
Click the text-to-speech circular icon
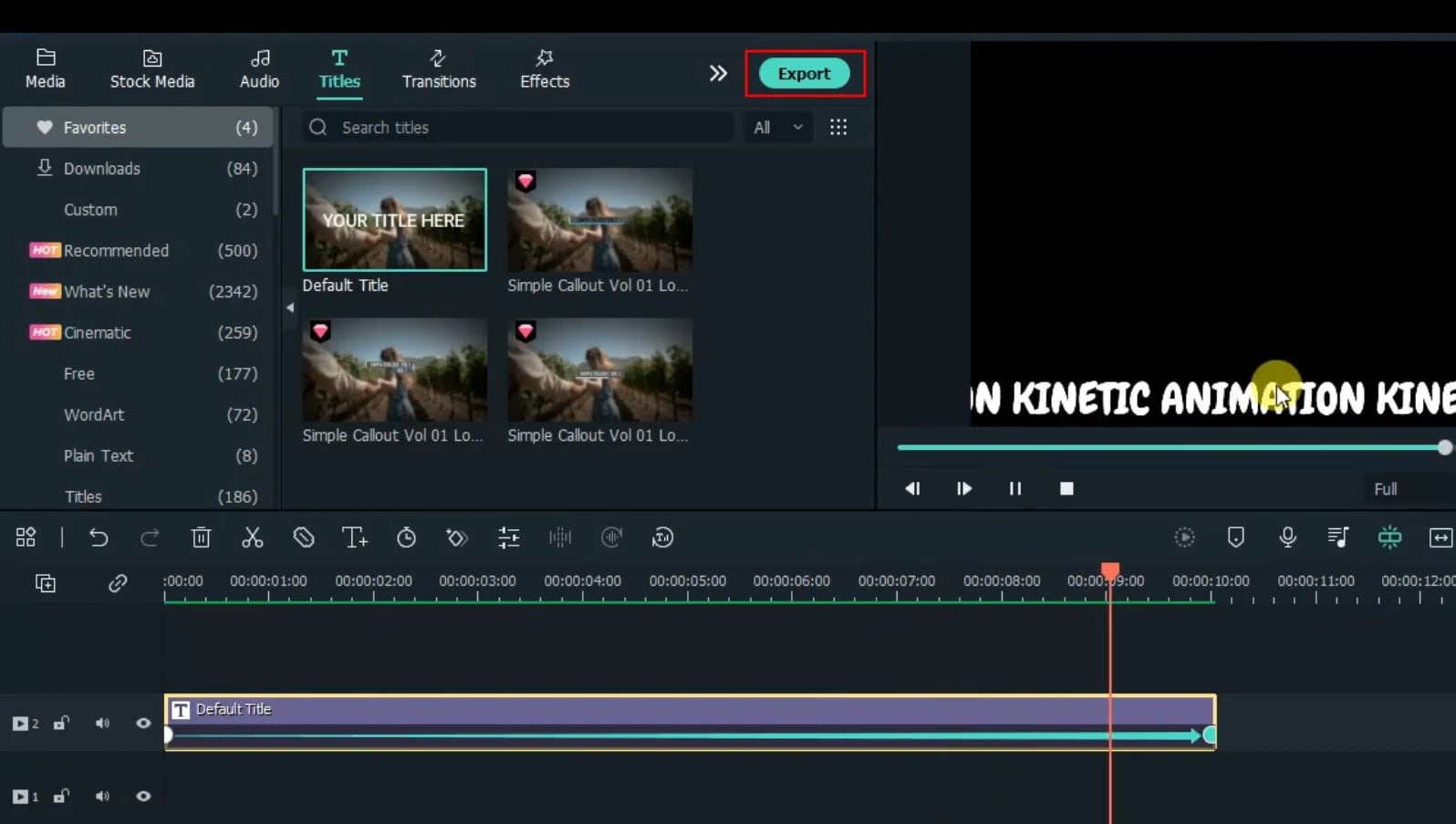point(663,537)
